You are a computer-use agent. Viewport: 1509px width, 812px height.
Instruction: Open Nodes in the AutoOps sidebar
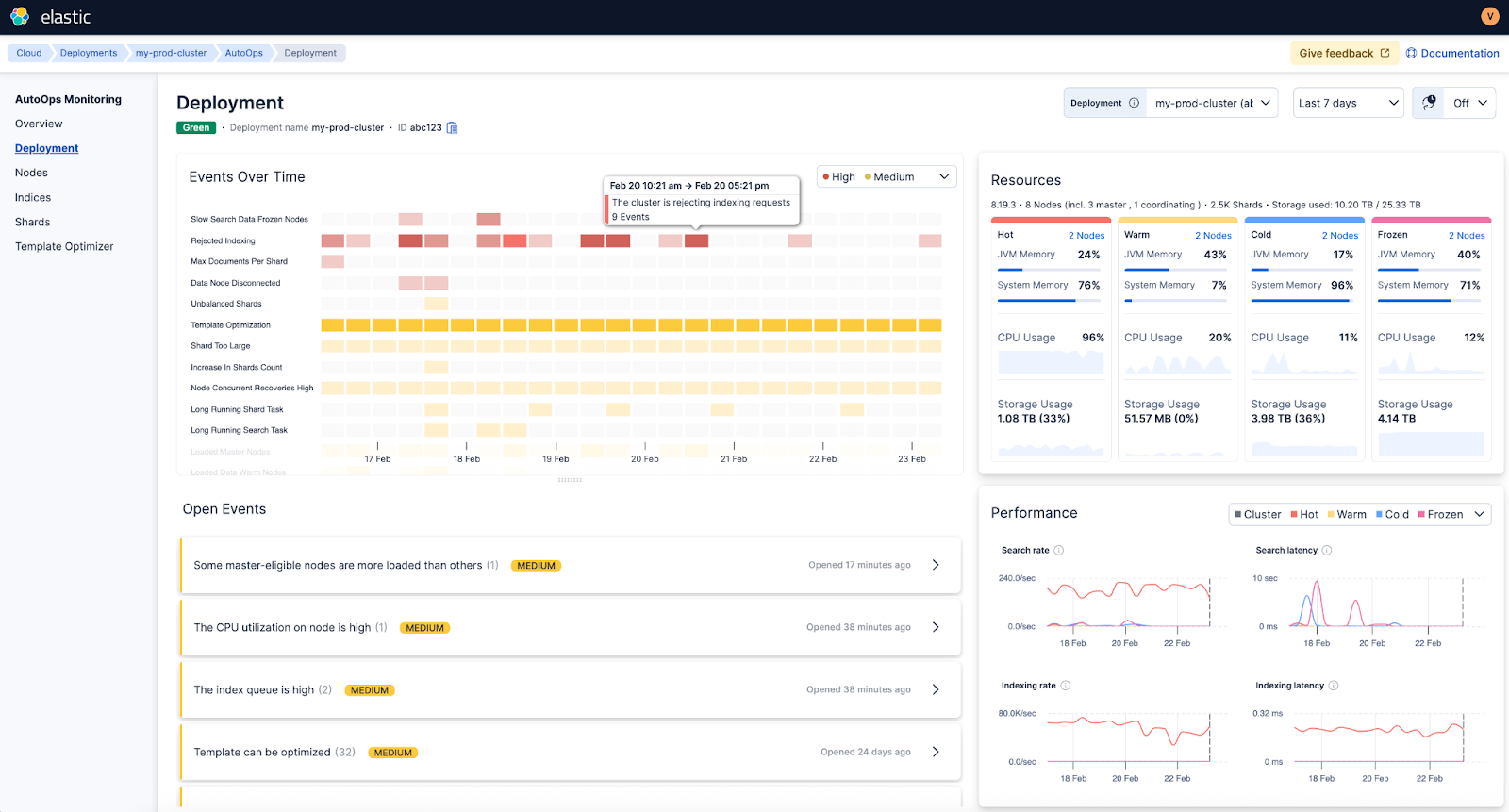[31, 173]
